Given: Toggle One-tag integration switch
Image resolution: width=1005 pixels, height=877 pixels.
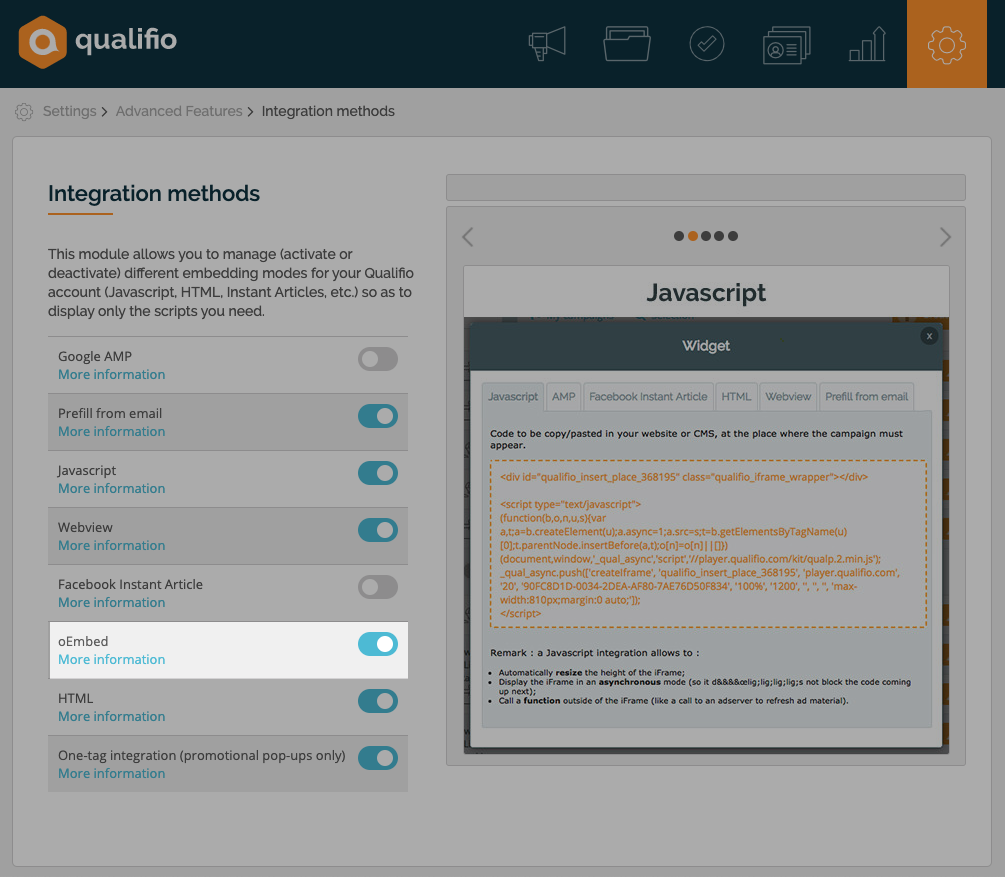Looking at the screenshot, I should [378, 758].
